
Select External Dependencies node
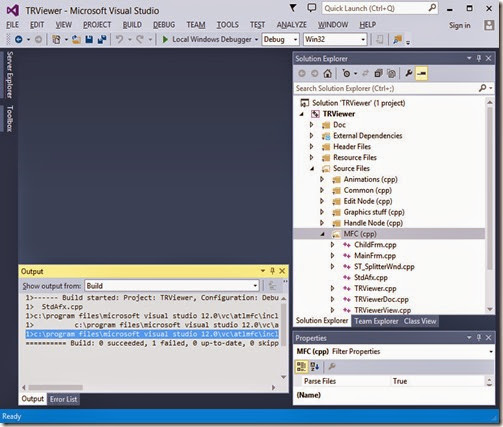pos(367,136)
